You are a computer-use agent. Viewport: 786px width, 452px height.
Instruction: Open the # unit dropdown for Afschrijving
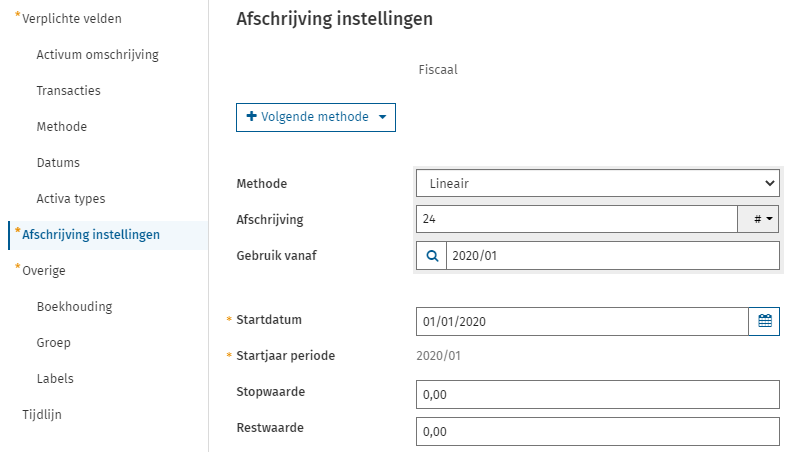(x=758, y=219)
